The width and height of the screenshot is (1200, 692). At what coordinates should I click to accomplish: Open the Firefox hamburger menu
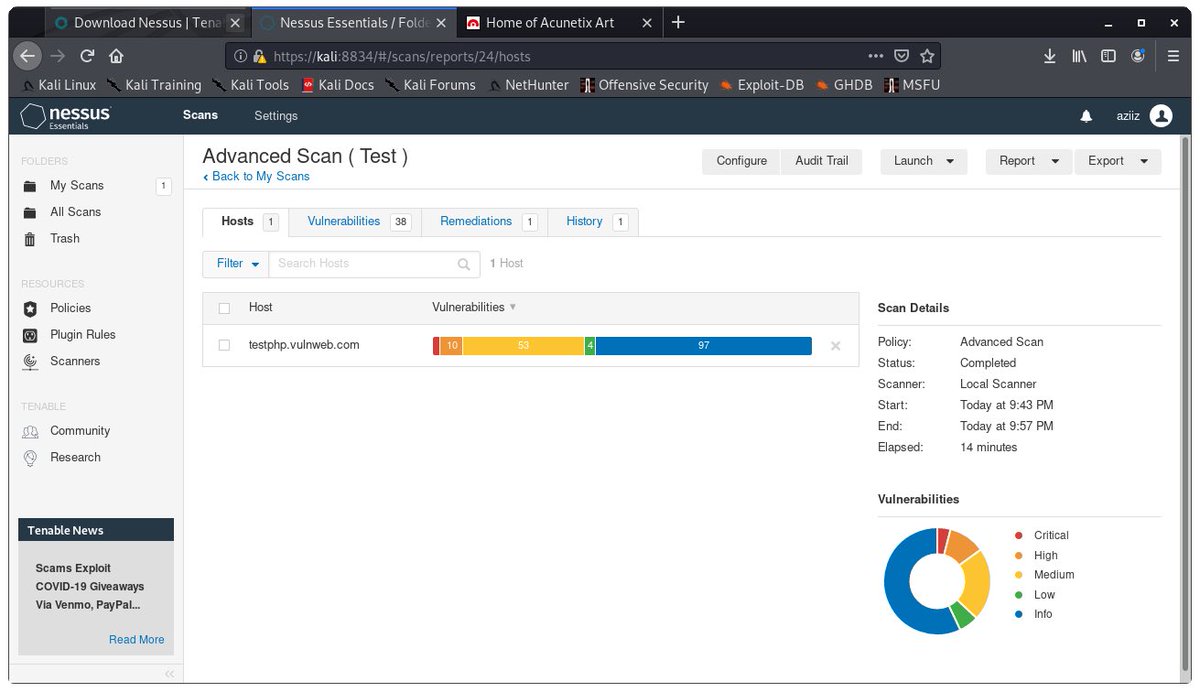pyautogui.click(x=1174, y=56)
